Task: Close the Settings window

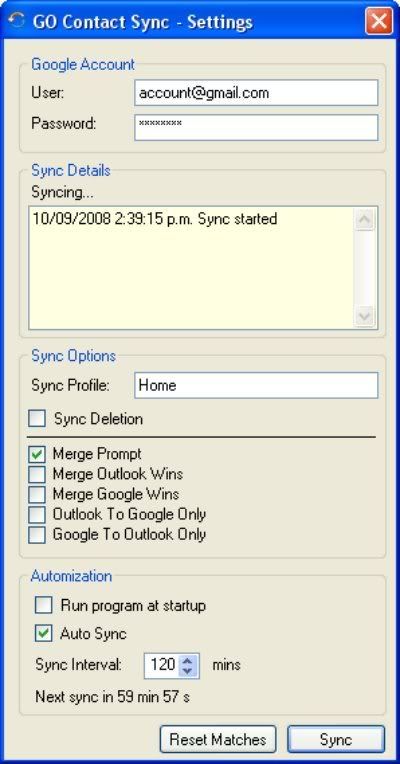Action: pos(379,21)
